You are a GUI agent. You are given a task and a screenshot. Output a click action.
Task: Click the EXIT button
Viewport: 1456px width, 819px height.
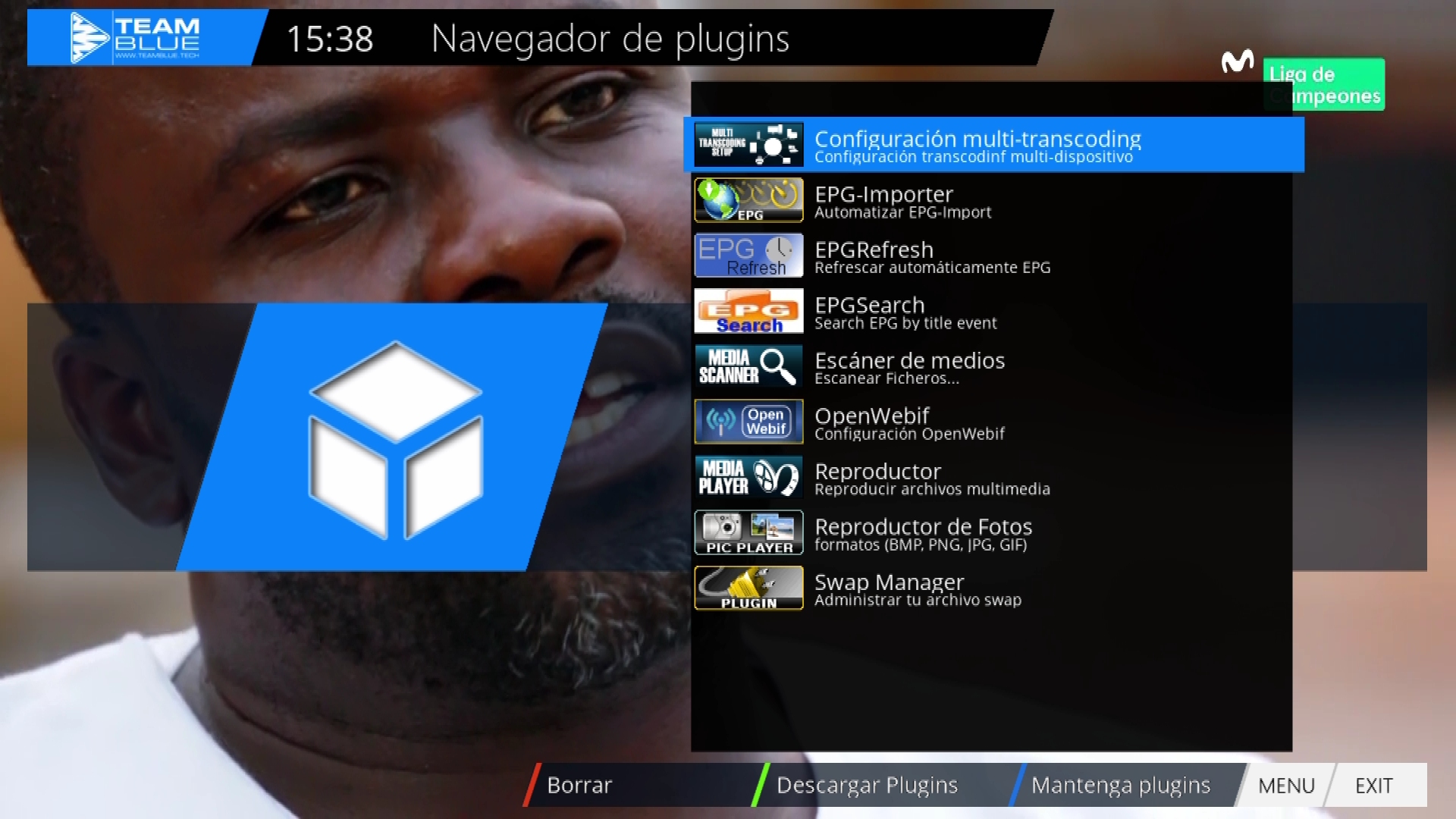point(1373,786)
